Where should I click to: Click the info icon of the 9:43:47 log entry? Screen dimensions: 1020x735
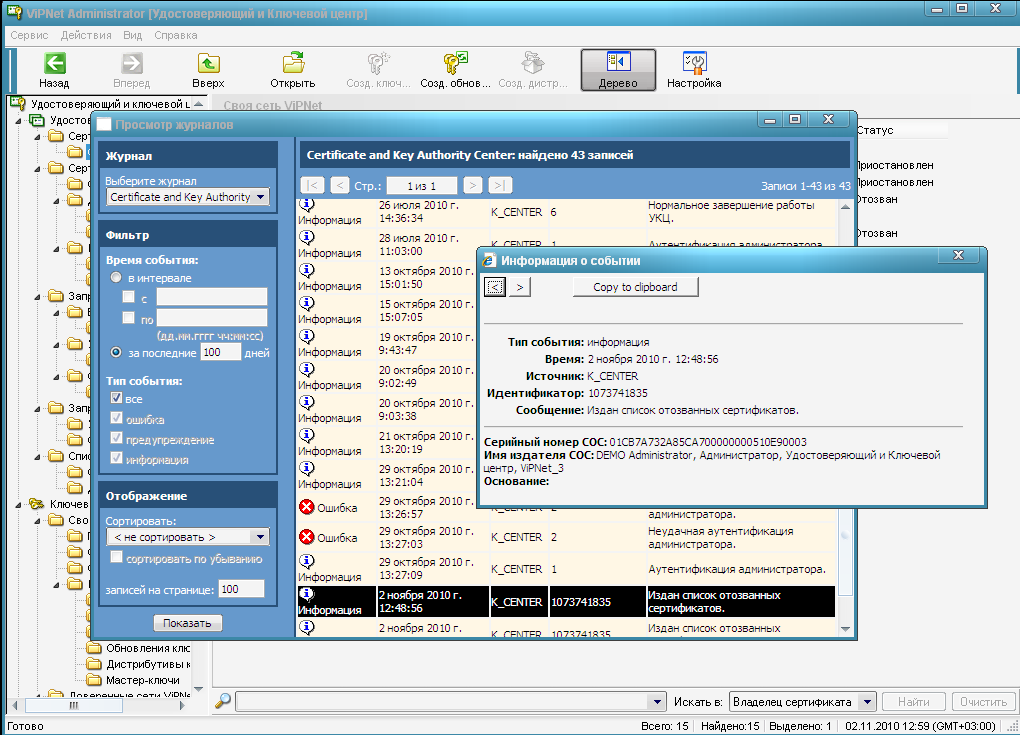point(306,337)
